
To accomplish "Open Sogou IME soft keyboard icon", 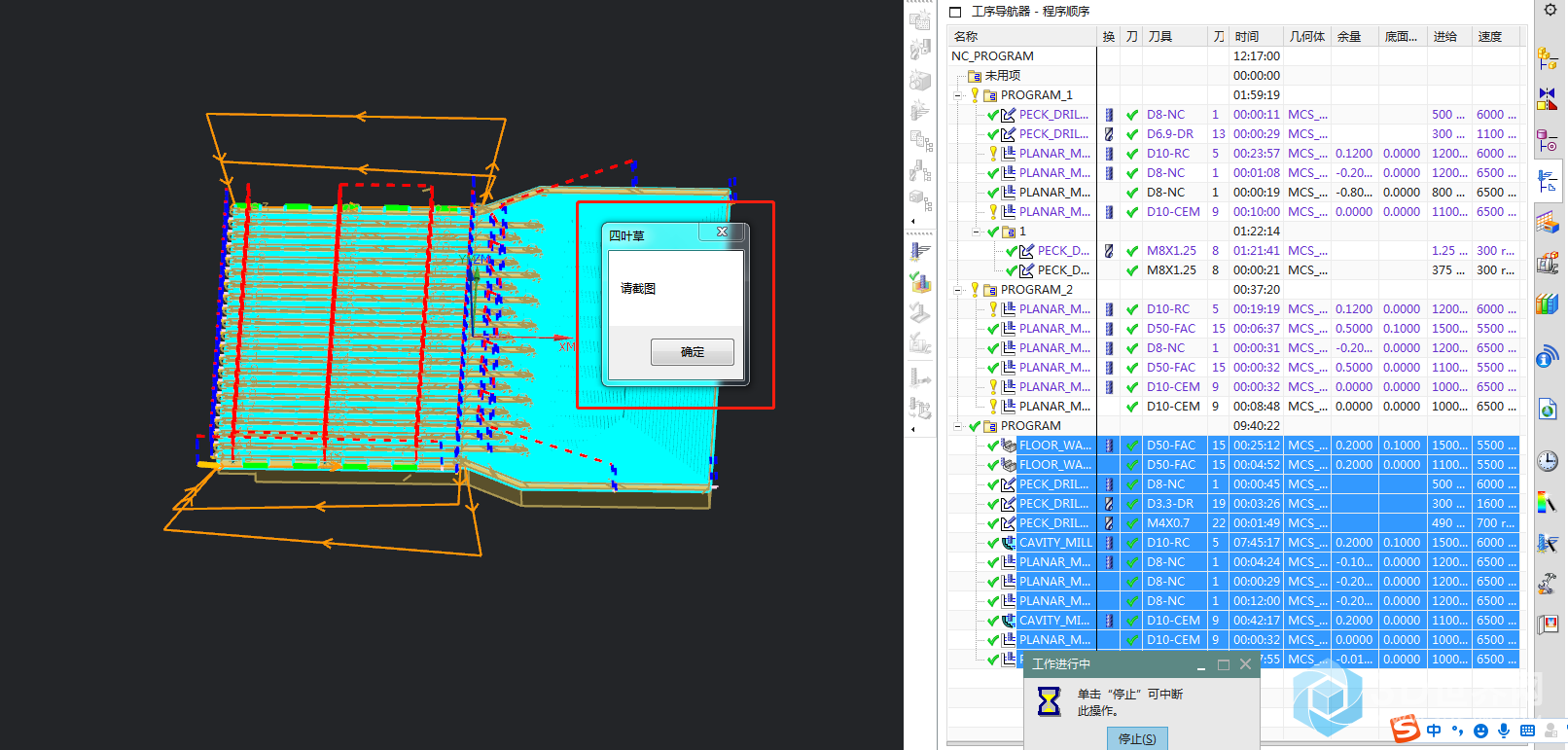I will [x=1527, y=731].
